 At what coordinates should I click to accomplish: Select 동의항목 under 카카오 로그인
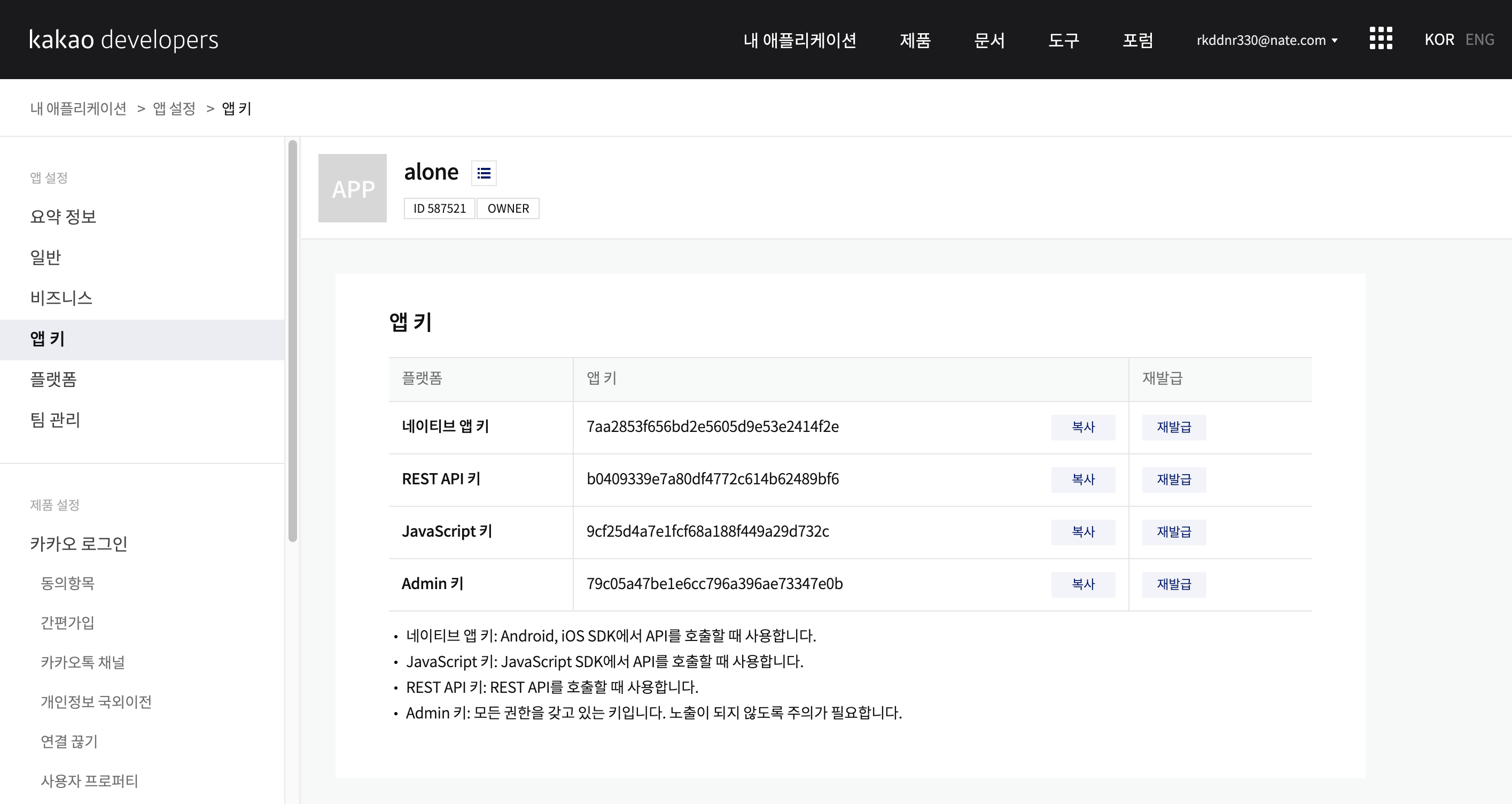pos(67,583)
